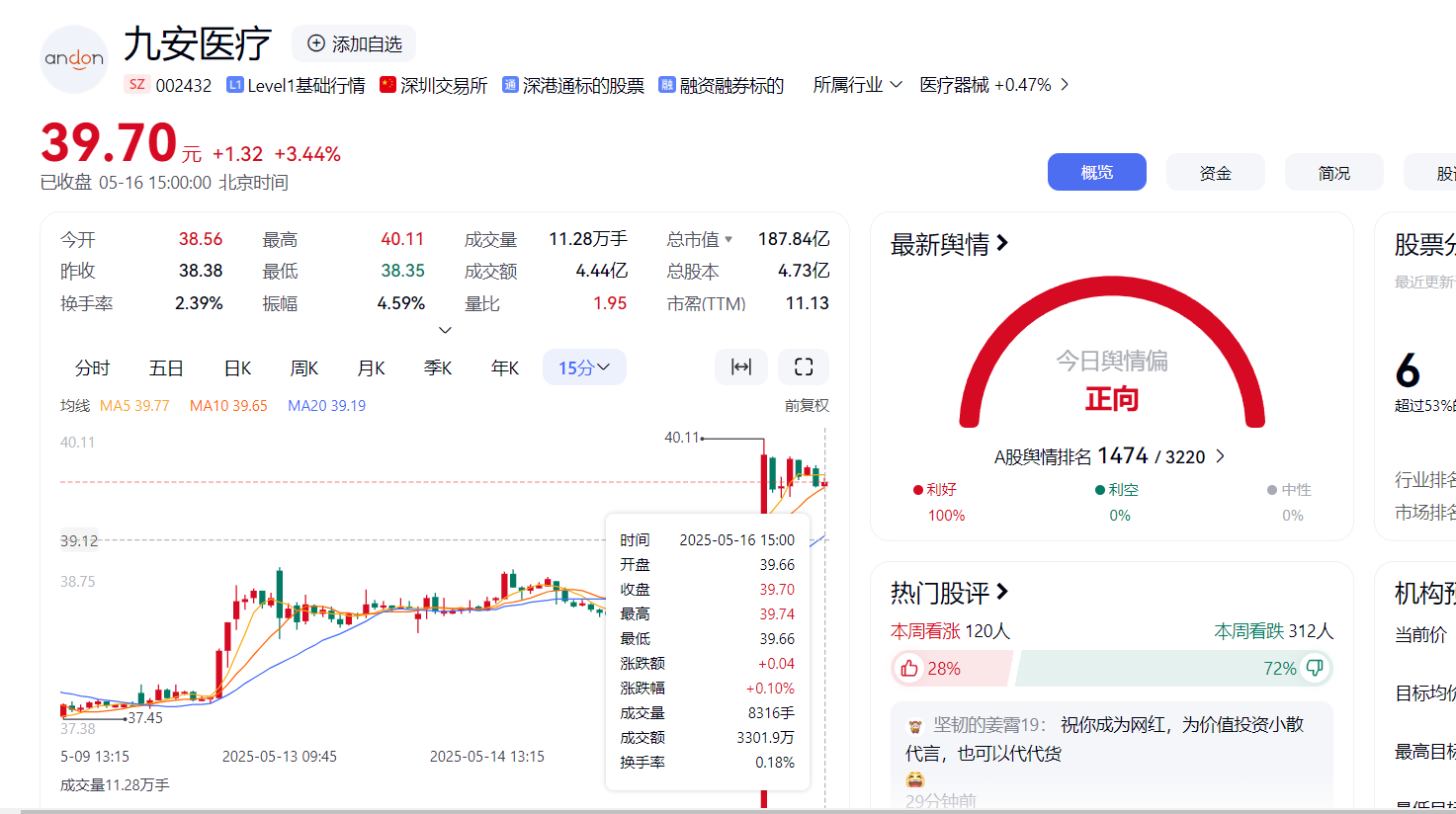Select the 周K chart period
The width and height of the screenshot is (1456, 814).
click(x=304, y=367)
